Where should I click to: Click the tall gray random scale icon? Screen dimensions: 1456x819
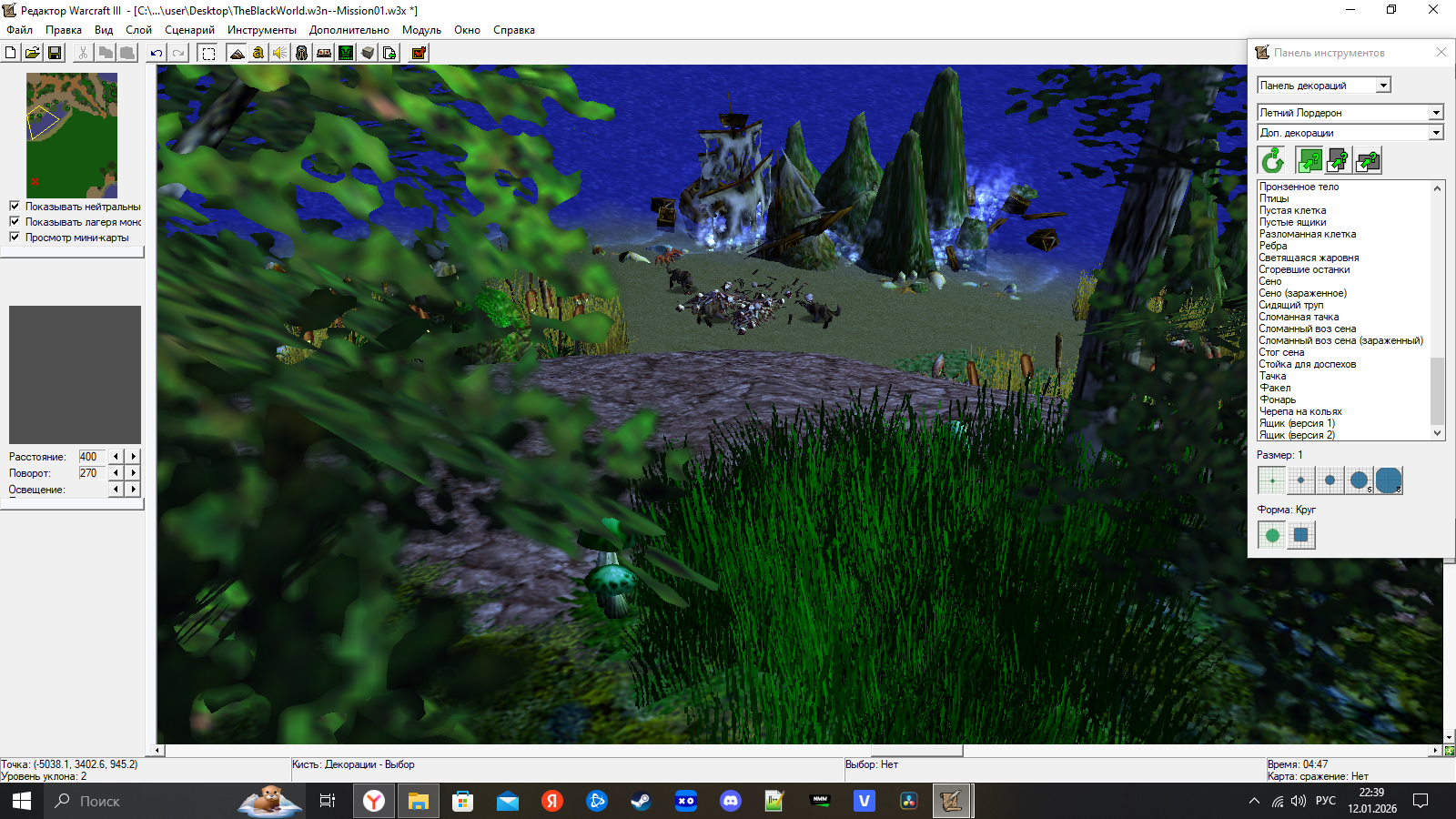[1339, 161]
